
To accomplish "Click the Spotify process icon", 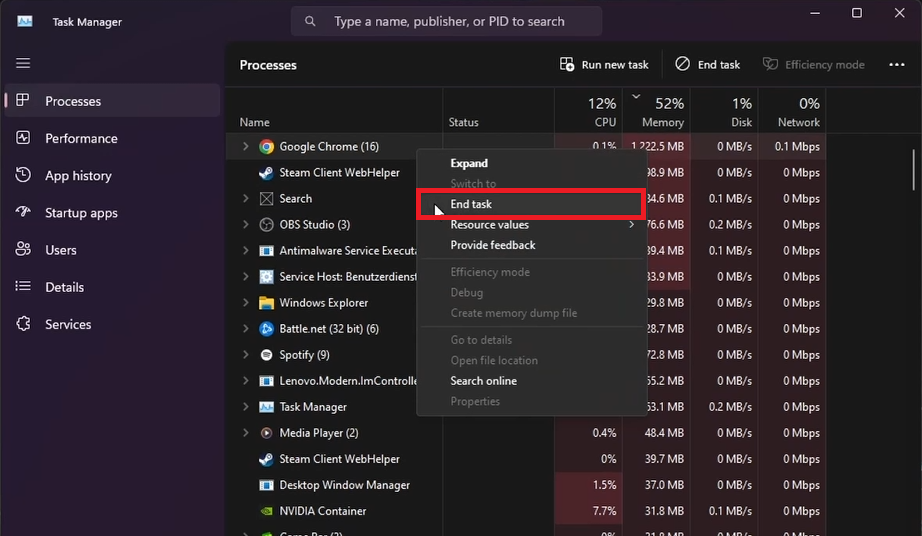I will (266, 354).
